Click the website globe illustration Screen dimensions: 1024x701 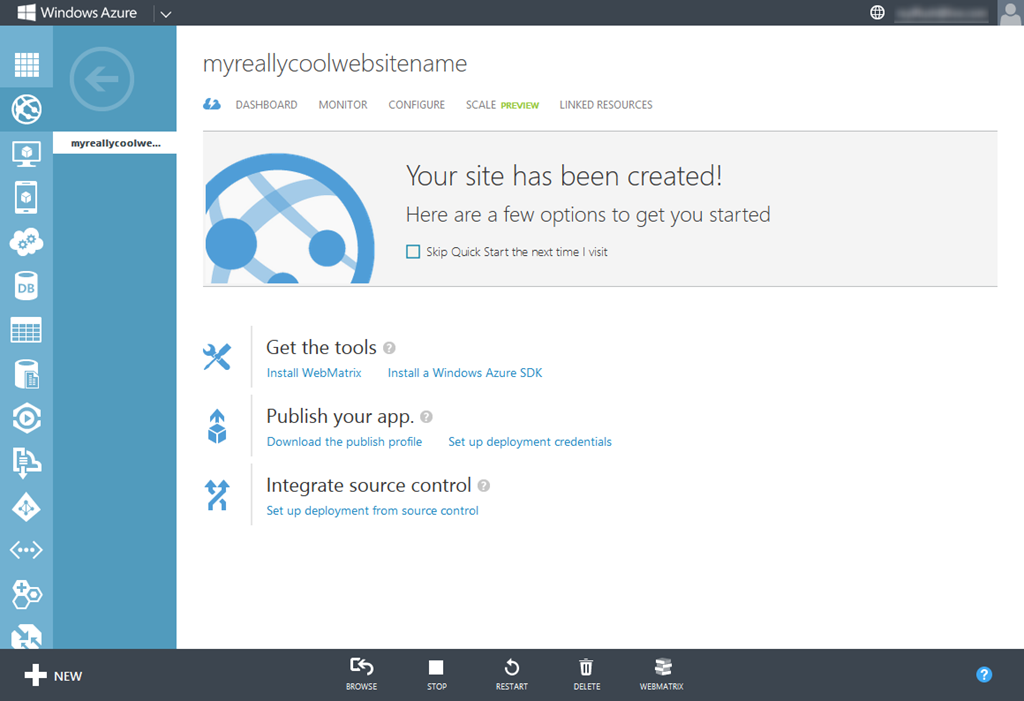[289, 219]
